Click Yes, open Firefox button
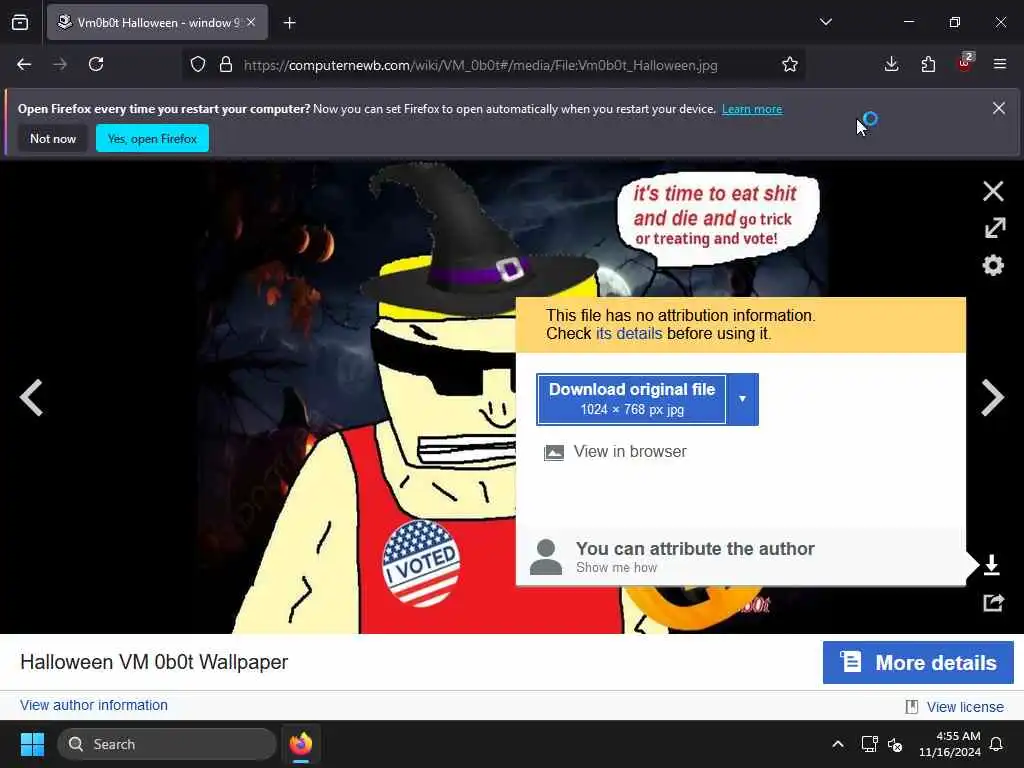This screenshot has height=768, width=1024. [x=152, y=138]
